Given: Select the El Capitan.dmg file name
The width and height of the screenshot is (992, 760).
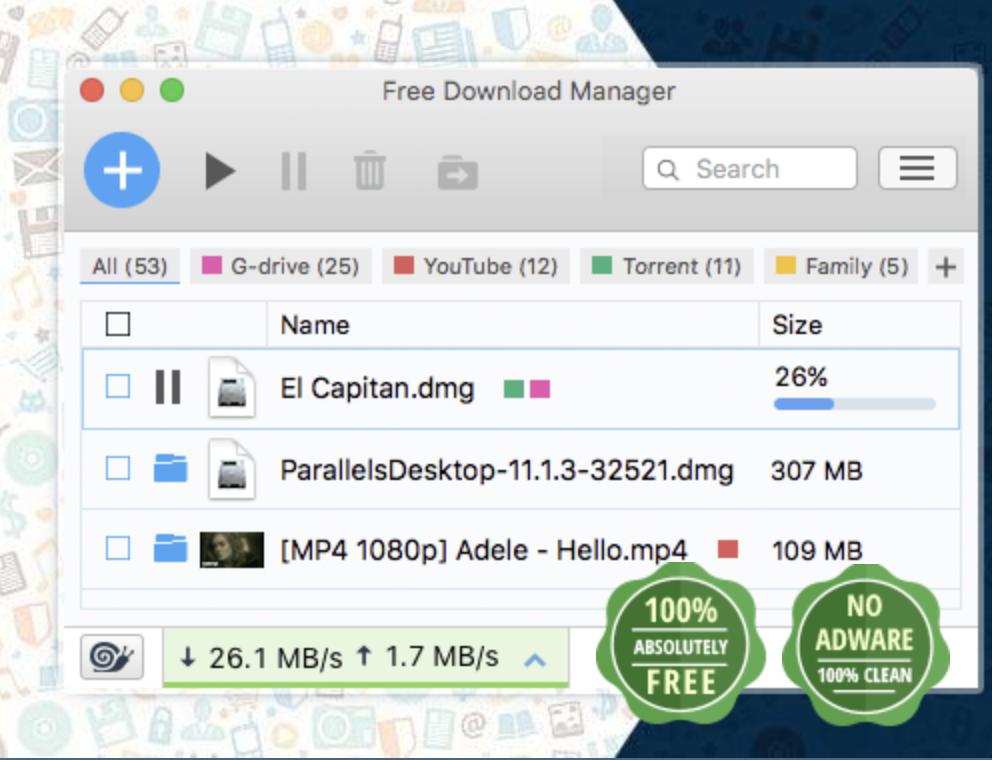Looking at the screenshot, I should [377, 388].
